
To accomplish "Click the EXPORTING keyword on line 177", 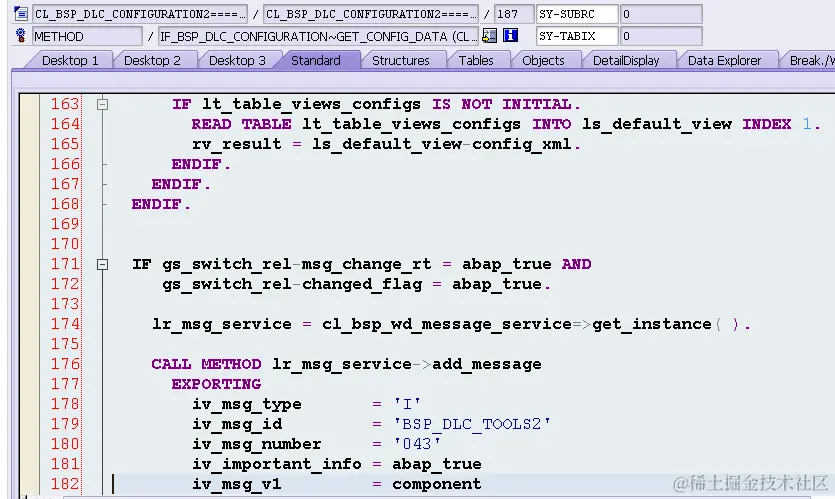I will 216,385.
